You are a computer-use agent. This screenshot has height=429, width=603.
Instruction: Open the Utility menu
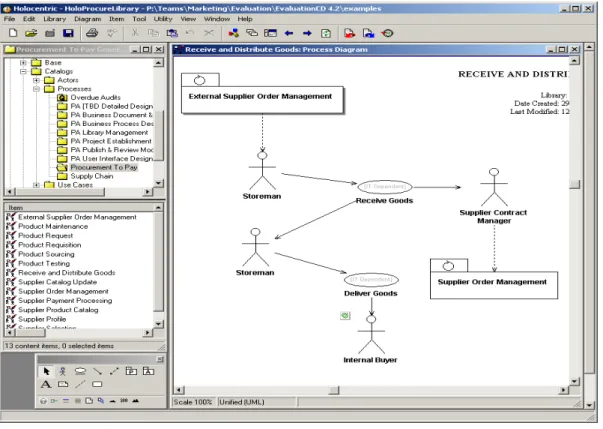point(163,19)
